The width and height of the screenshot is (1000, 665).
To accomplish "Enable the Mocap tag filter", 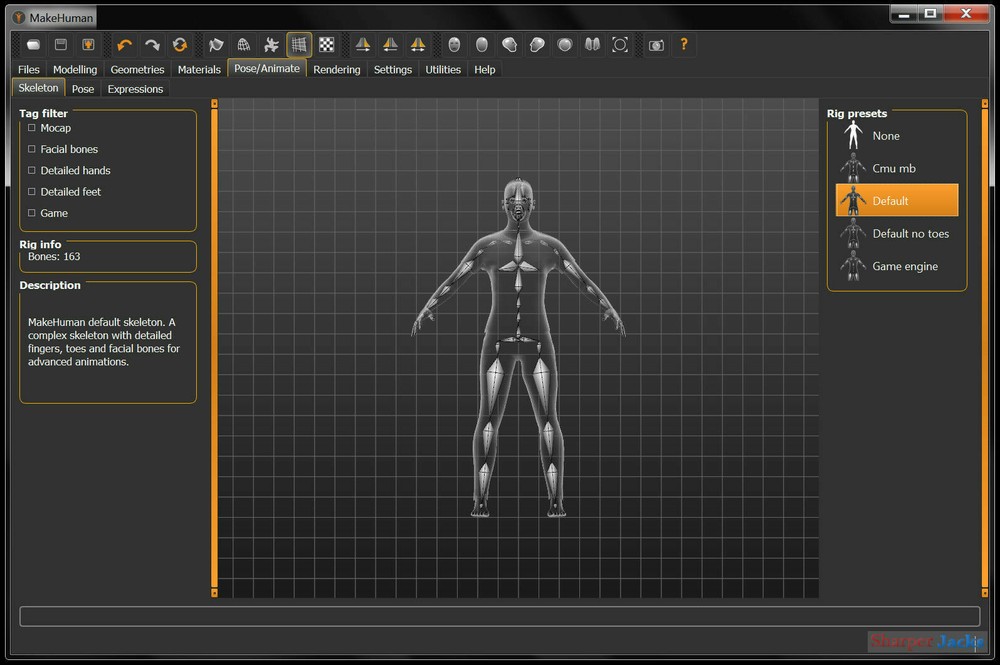I will click(x=32, y=128).
